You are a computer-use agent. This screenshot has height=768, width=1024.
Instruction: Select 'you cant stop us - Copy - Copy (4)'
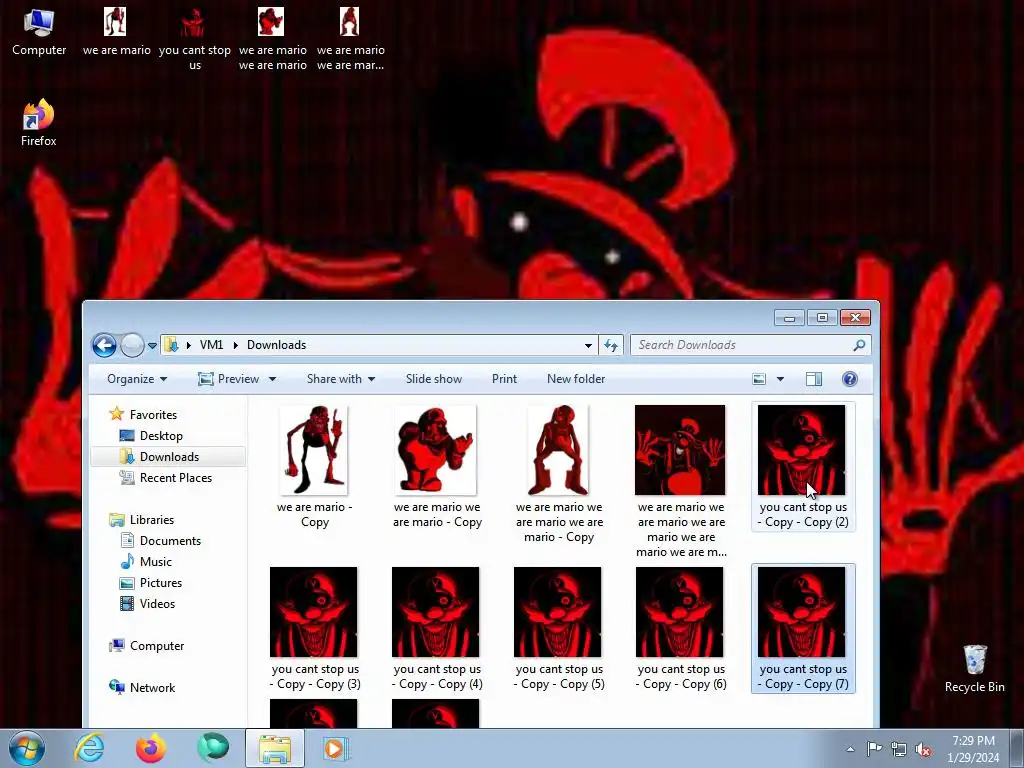point(436,628)
